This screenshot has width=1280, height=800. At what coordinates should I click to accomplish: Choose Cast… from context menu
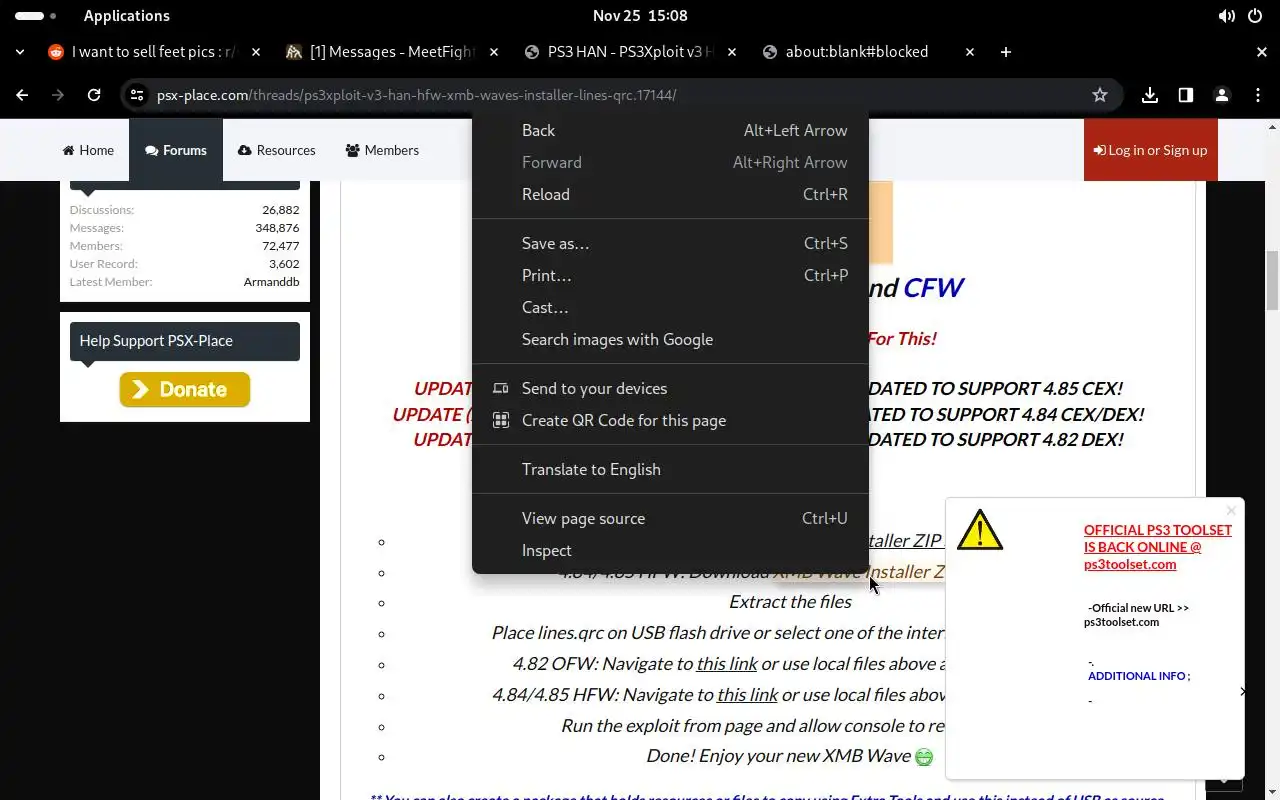[x=670, y=307]
